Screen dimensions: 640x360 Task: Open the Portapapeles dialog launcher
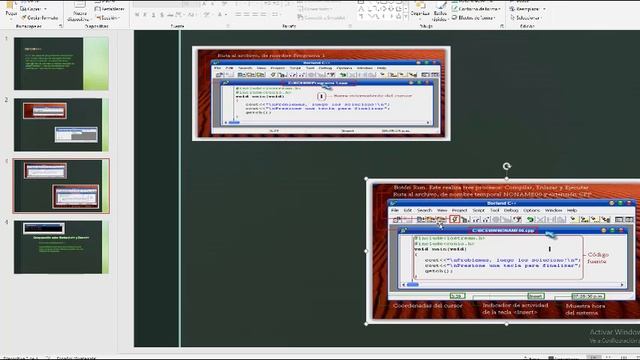(61, 26)
